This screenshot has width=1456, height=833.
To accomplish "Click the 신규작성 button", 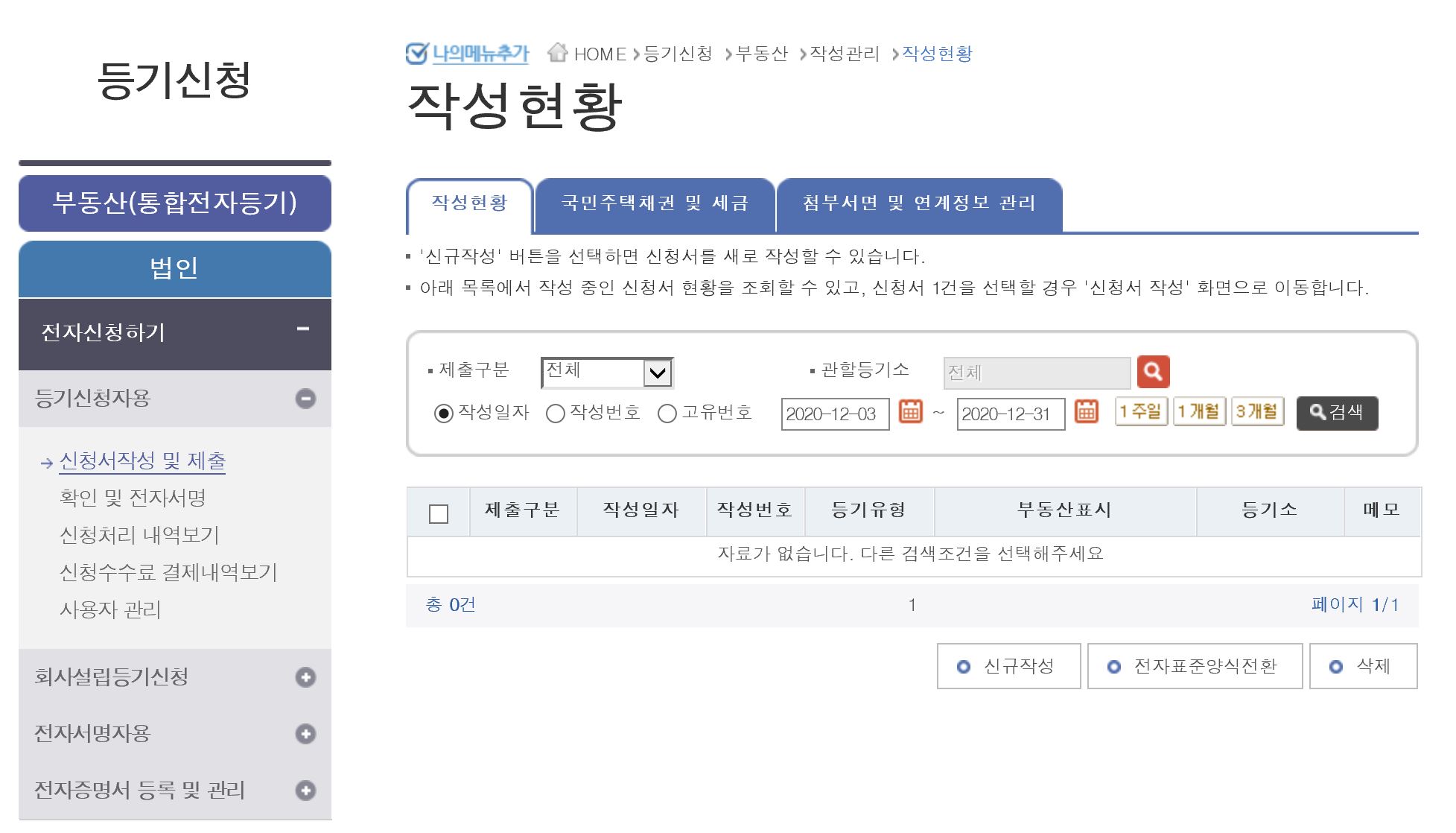I will pos(1008,666).
